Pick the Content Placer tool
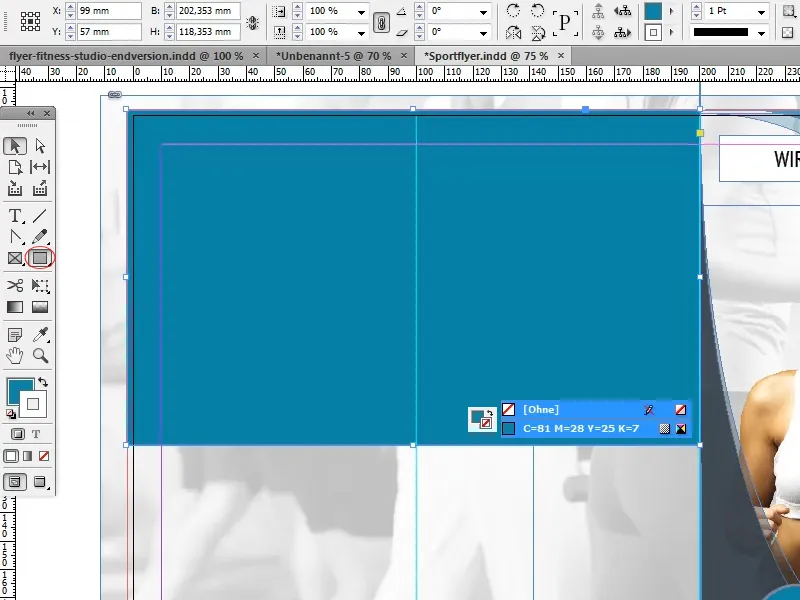Screen dimensions: 800x600 (x=40, y=189)
